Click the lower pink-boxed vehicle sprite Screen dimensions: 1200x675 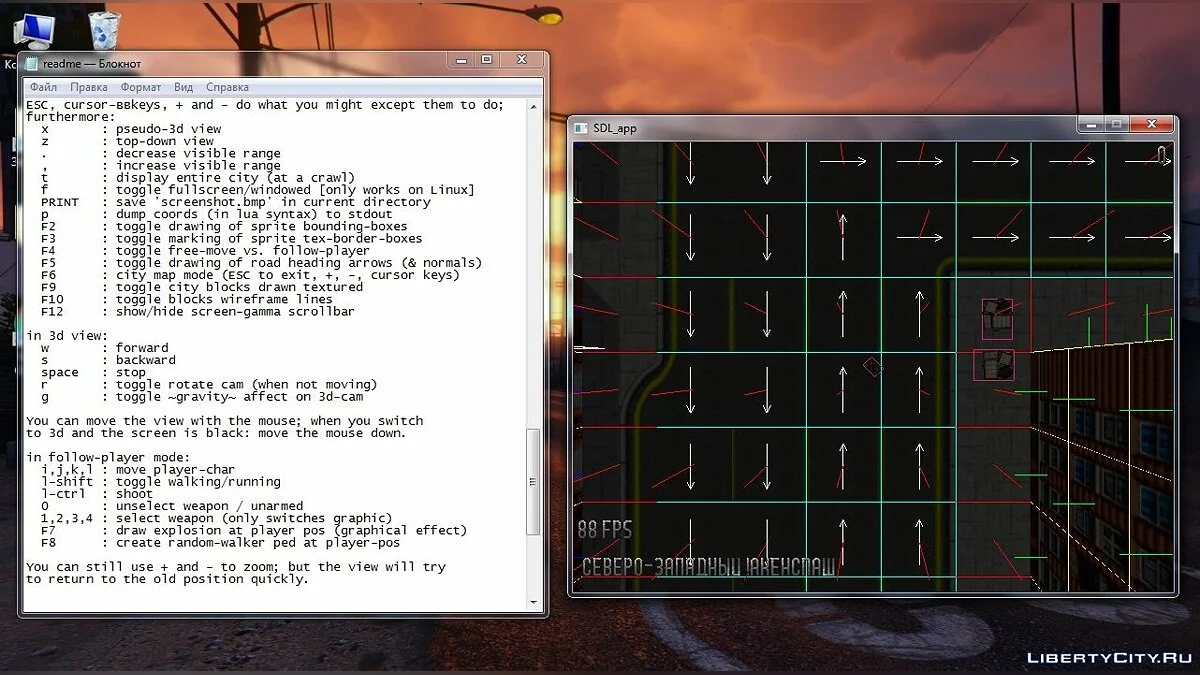coord(993,364)
